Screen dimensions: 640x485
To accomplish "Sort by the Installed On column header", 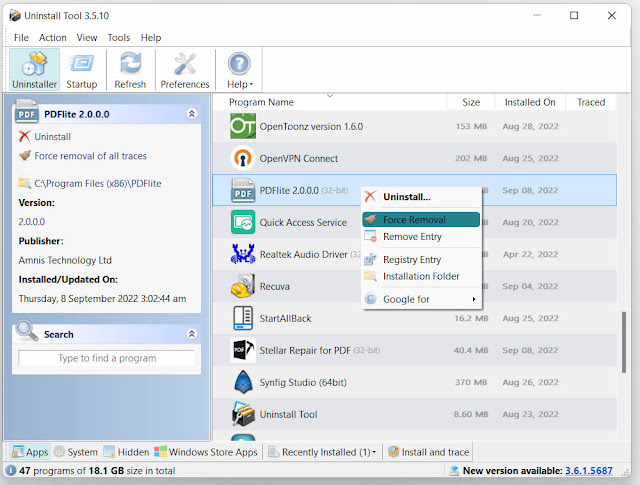I will point(530,102).
